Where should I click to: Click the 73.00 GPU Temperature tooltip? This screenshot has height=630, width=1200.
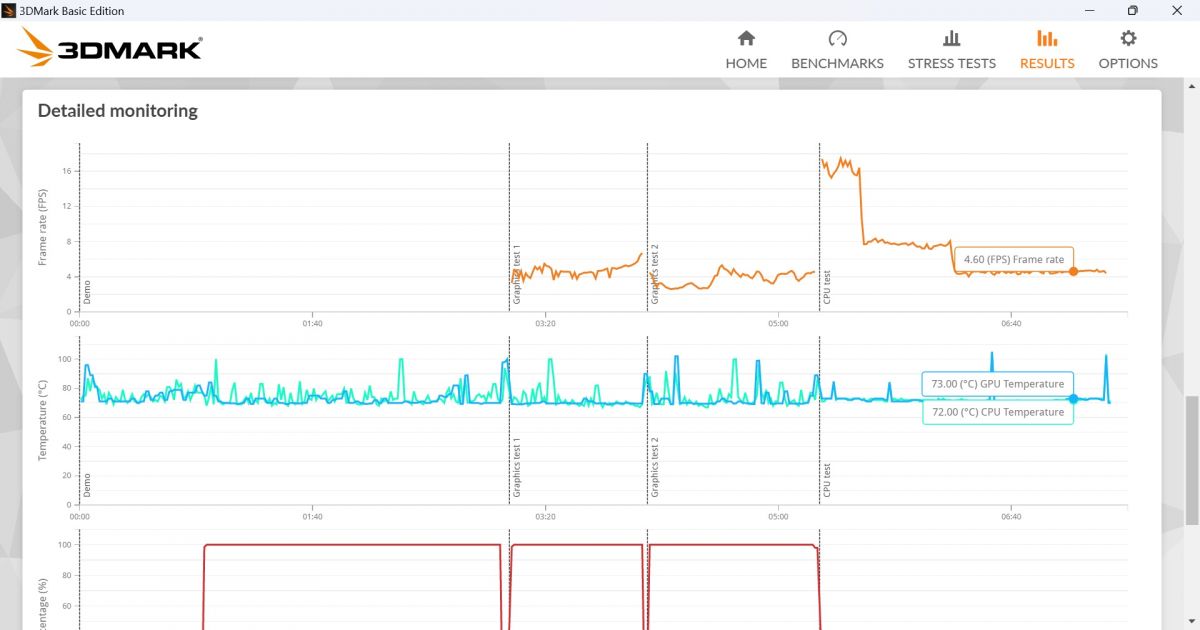(998, 384)
